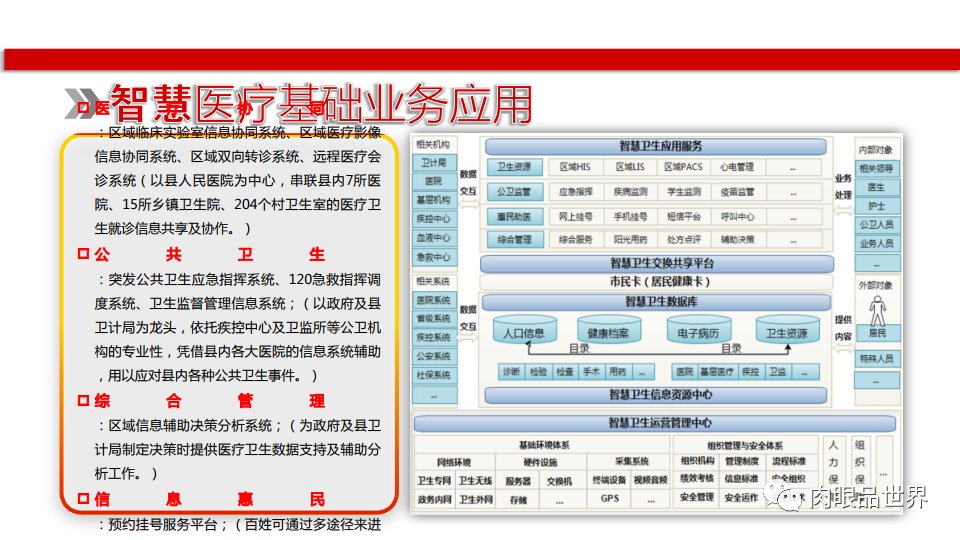
Task: Click the 服务器 cell
Action: pyautogui.click(x=518, y=481)
